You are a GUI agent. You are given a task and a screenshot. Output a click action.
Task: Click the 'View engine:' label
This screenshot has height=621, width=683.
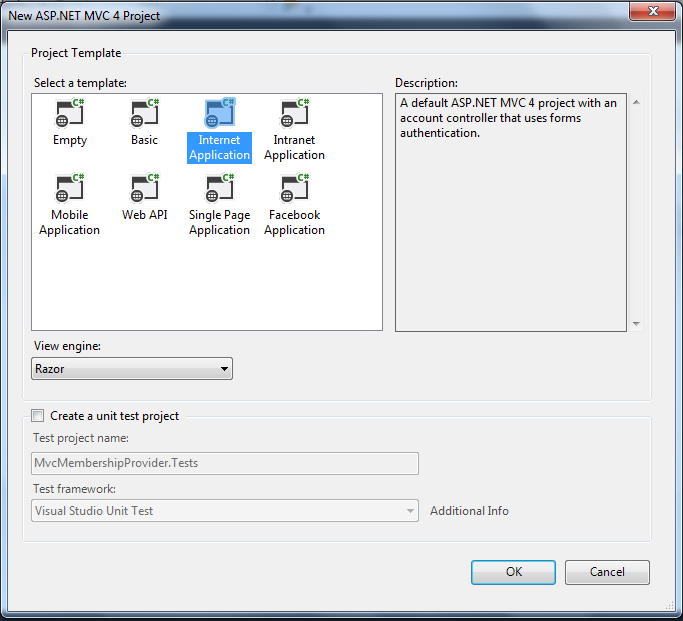[68, 346]
